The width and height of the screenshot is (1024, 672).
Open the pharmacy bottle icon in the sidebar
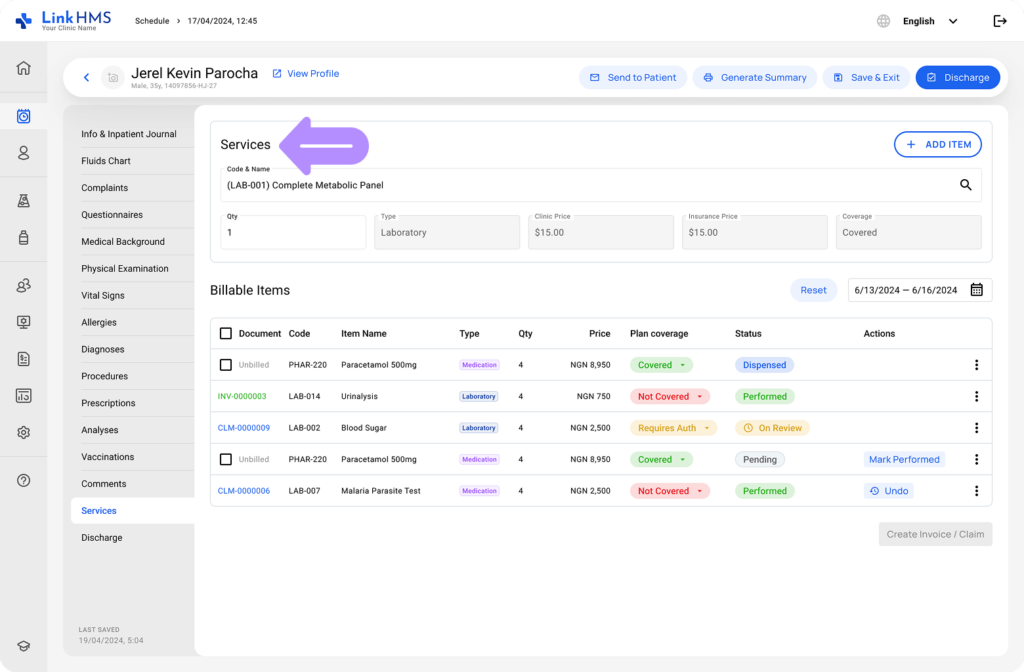click(x=24, y=237)
